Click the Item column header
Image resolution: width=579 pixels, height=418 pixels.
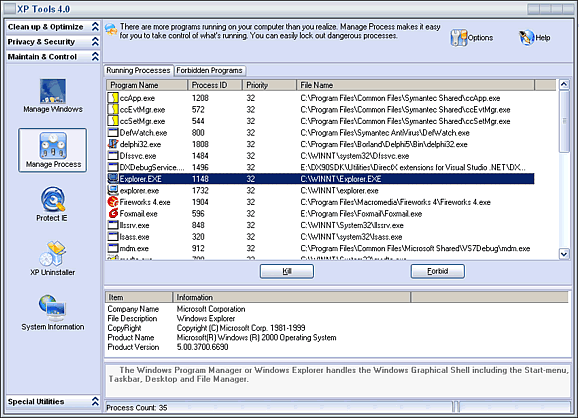[x=139, y=297]
